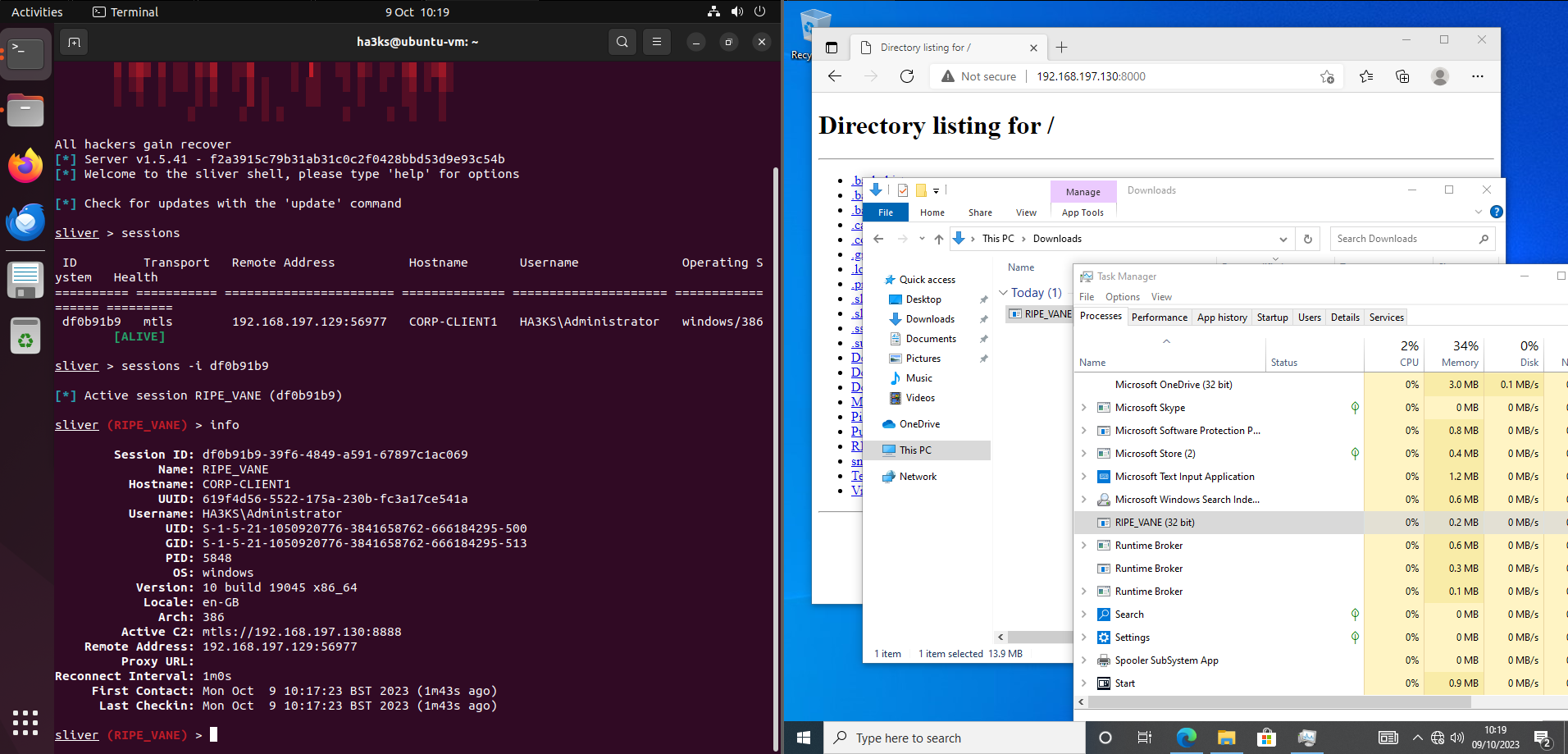Image resolution: width=1568 pixels, height=754 pixels.
Task: Open Details tab in Task Manager
Action: (1345, 318)
